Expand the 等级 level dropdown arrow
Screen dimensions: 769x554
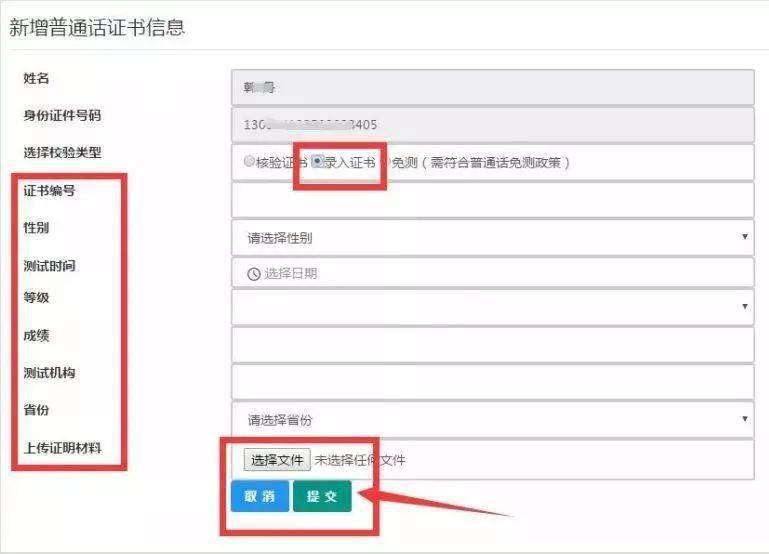click(744, 306)
